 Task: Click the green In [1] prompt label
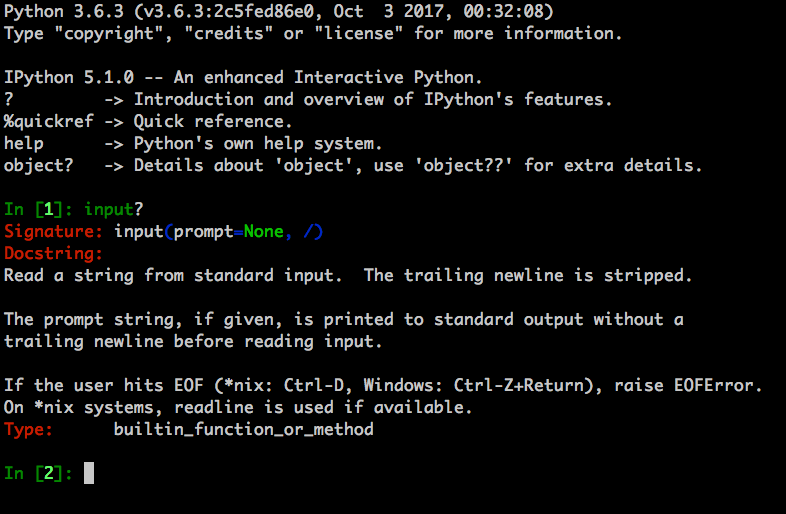point(38,209)
